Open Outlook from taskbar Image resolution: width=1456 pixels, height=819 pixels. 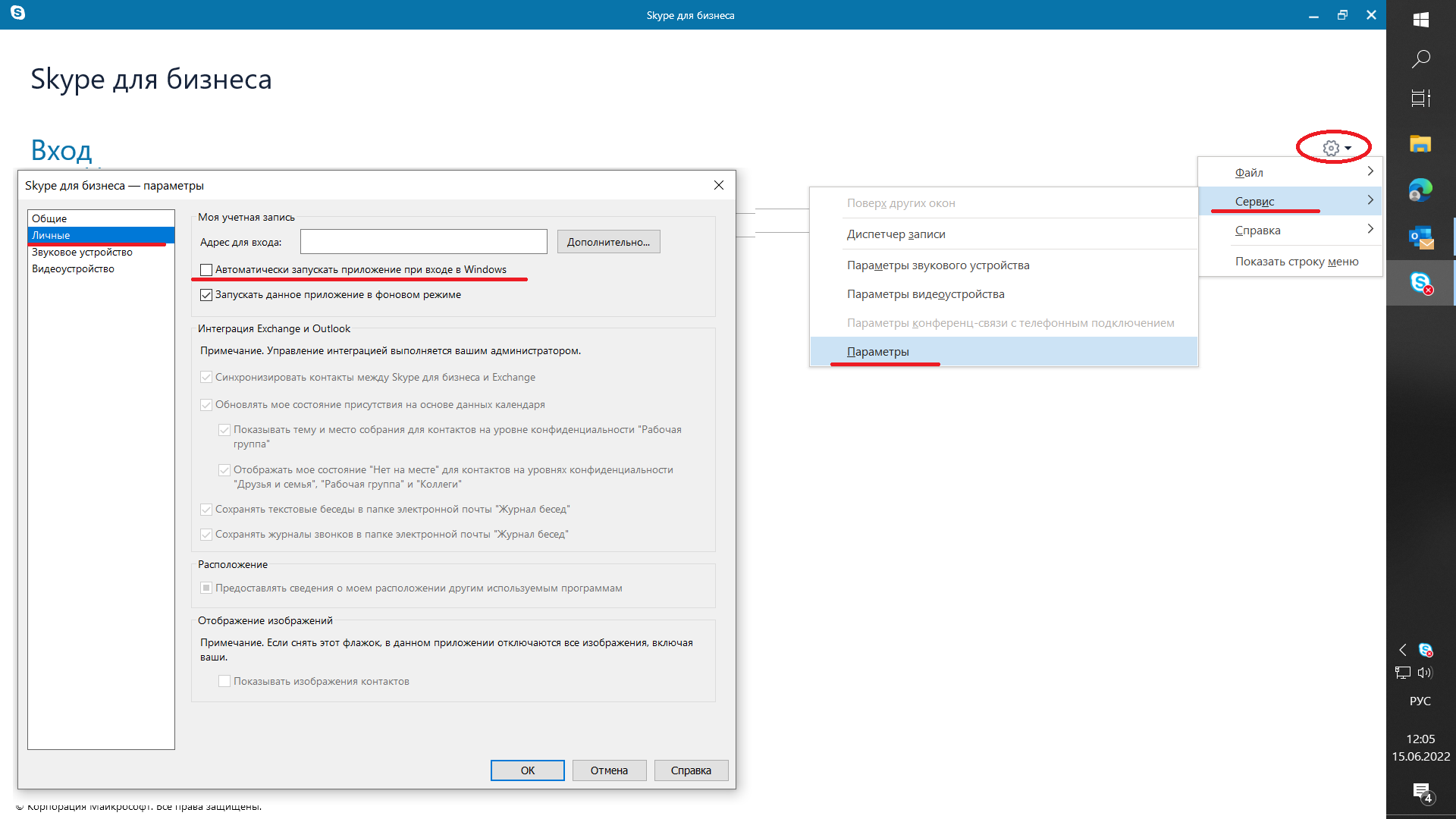point(1421,237)
